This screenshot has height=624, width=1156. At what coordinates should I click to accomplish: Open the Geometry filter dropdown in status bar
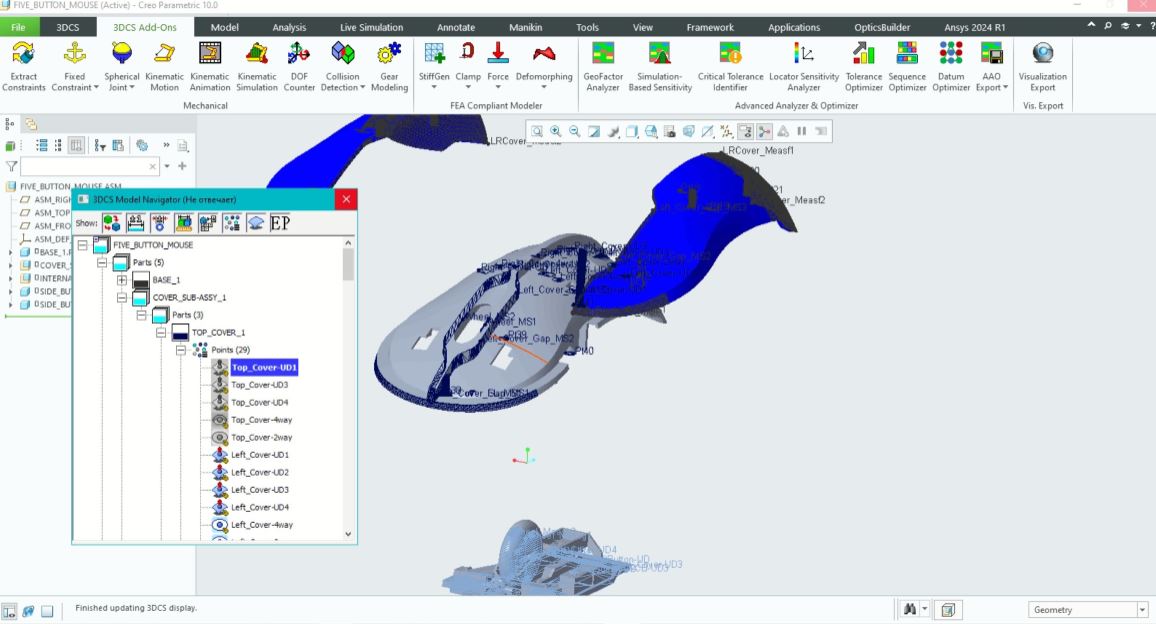pos(1140,609)
